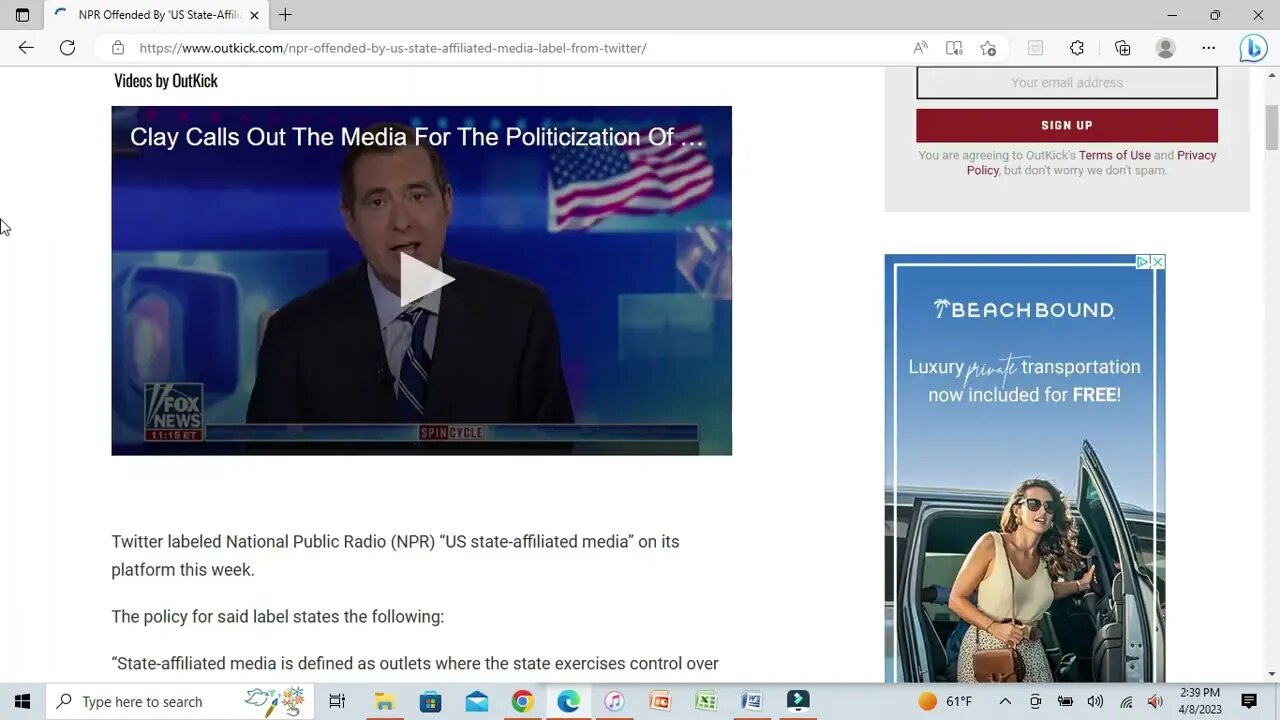The height and width of the screenshot is (720, 1280).
Task: View site information via the lock icon
Action: point(118,48)
